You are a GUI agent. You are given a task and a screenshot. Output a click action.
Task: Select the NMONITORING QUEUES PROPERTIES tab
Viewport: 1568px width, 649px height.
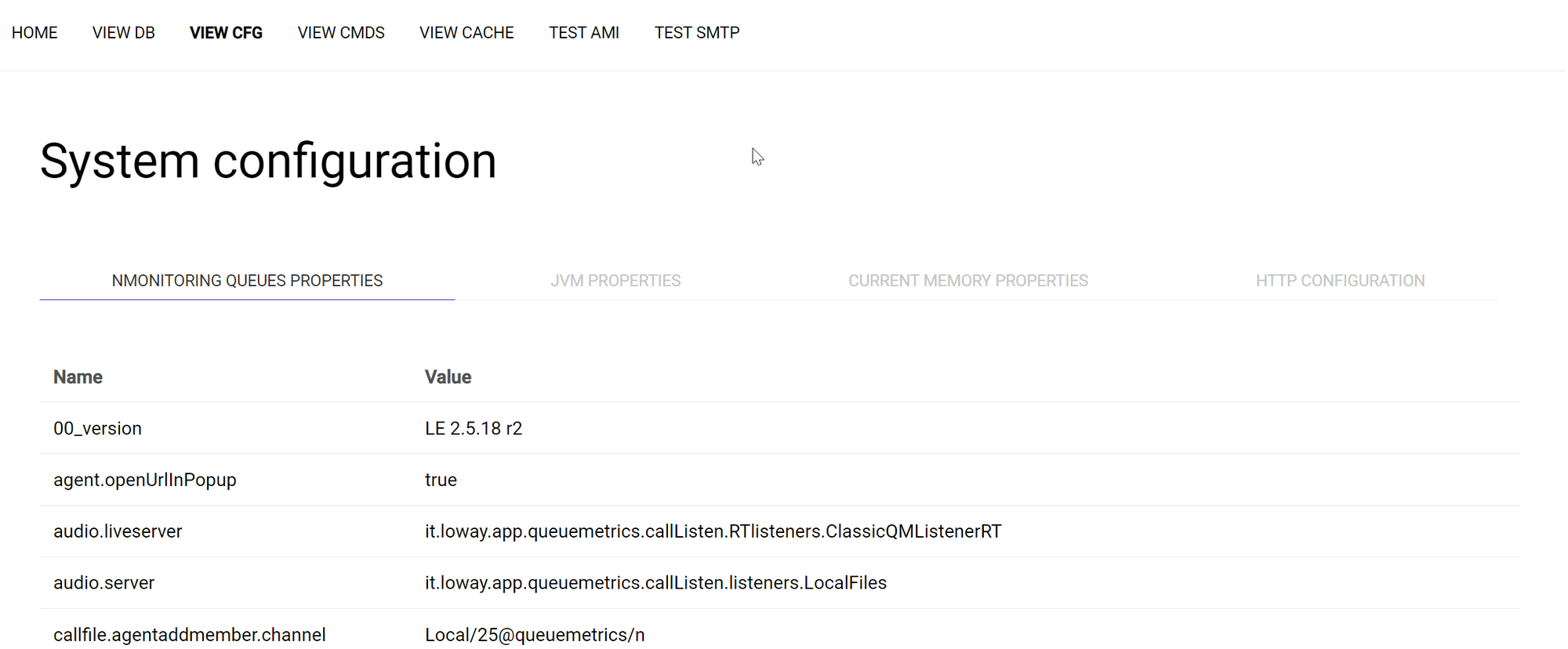tap(247, 281)
